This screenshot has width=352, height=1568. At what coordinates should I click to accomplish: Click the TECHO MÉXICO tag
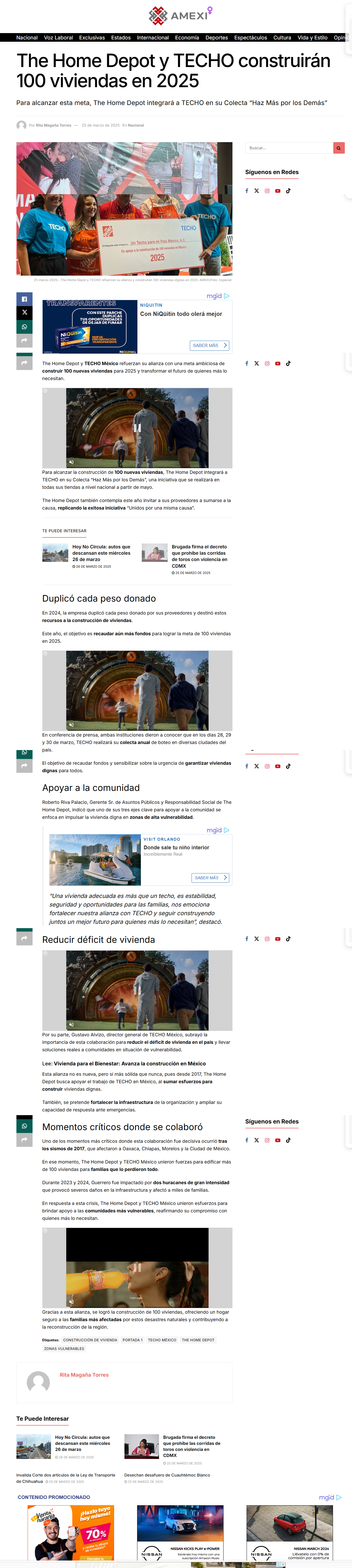pos(162,1340)
